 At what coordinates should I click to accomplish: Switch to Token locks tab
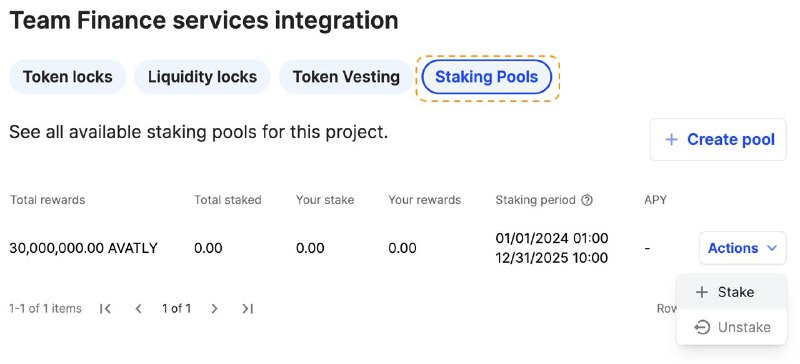tap(67, 77)
